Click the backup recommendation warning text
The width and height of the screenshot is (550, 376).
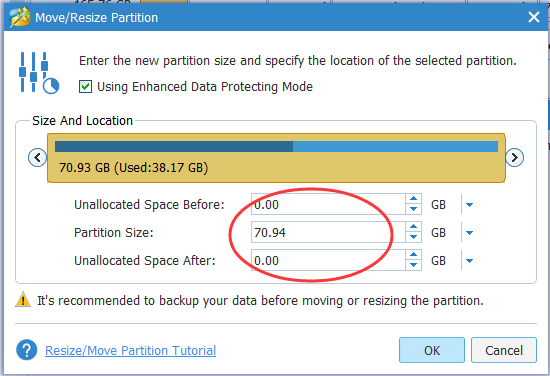pos(260,301)
